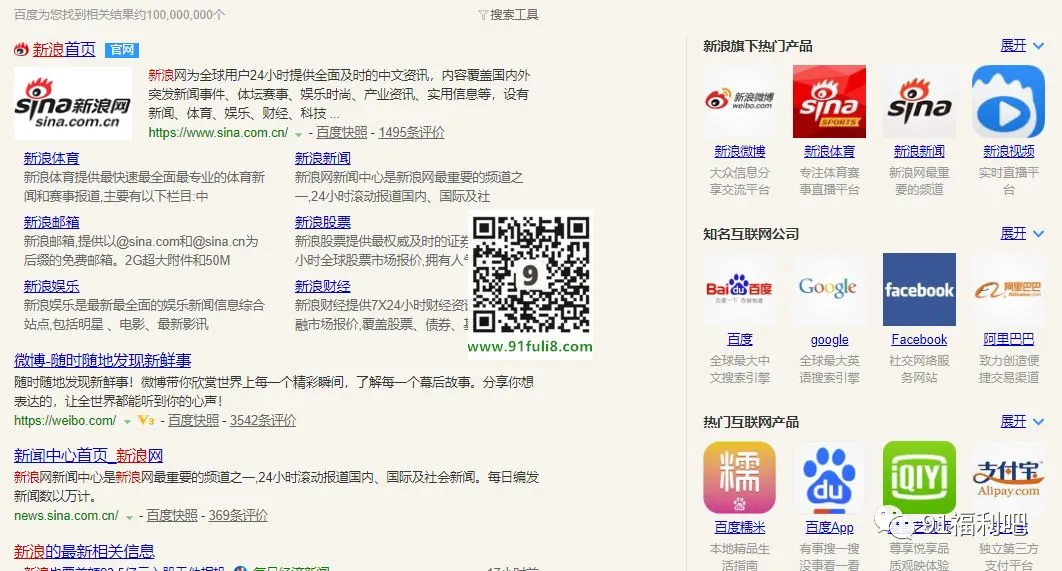Expand 展开 for 新浪旗下热门产品
The image size is (1062, 571).
[x=1022, y=45]
